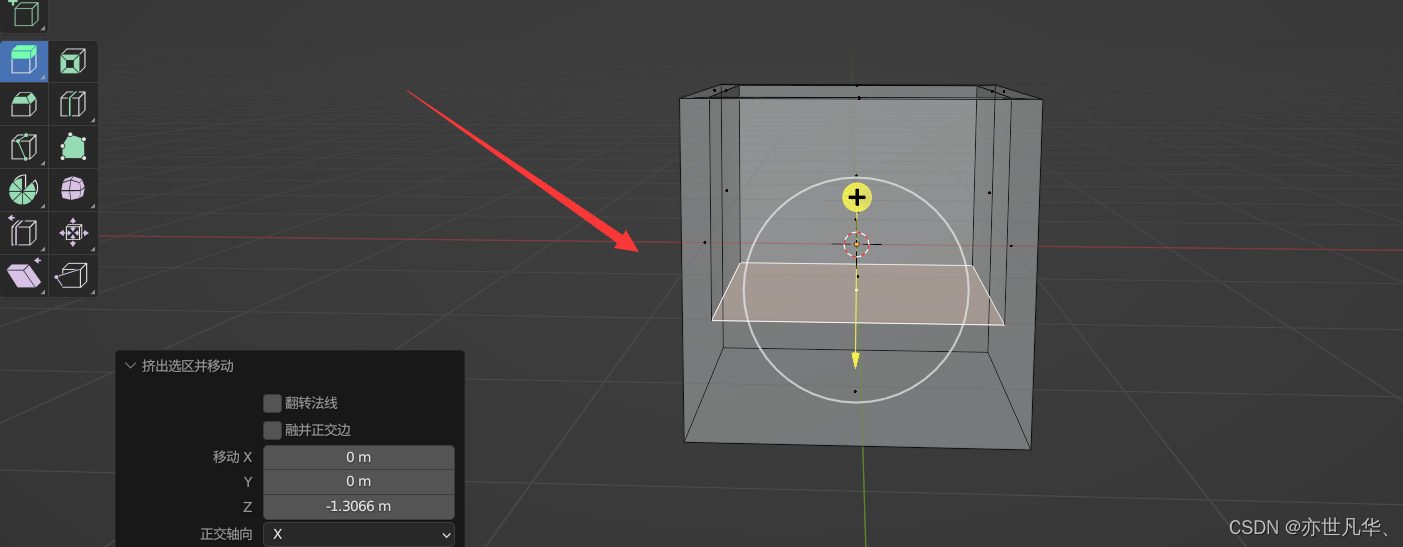Viewport: 1403px width, 547px height.
Task: Click the Y move value field
Action: (359, 482)
